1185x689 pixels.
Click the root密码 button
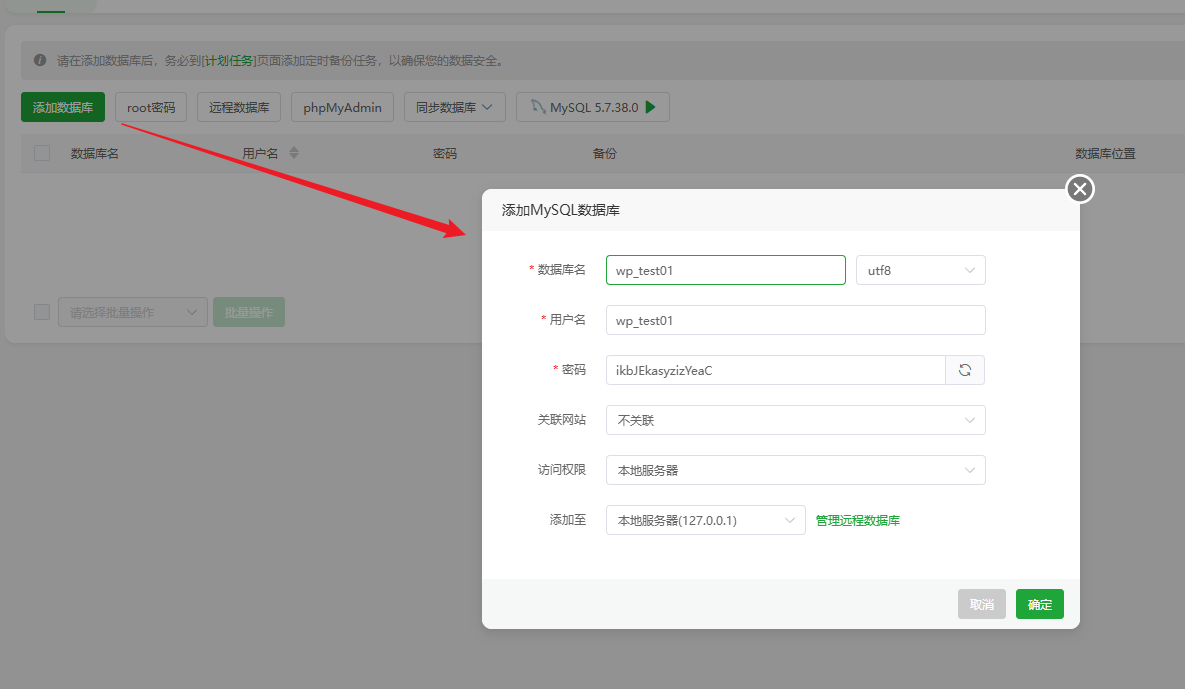(x=151, y=107)
